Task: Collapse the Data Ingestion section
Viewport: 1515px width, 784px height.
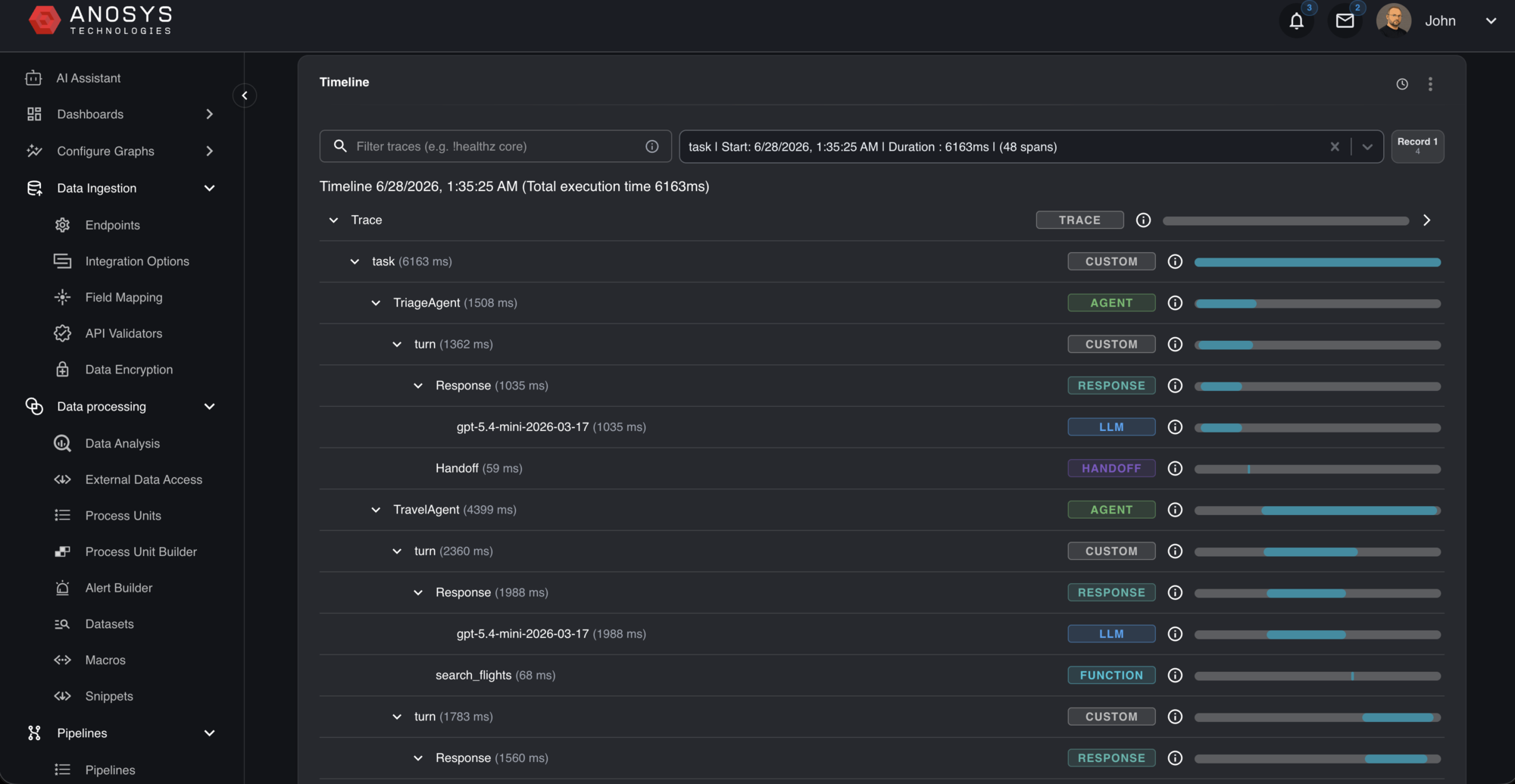Action: click(x=209, y=189)
